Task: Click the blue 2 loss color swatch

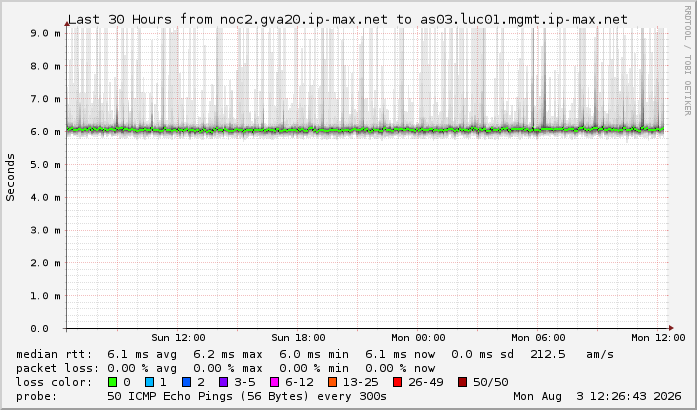Action: (x=187, y=382)
